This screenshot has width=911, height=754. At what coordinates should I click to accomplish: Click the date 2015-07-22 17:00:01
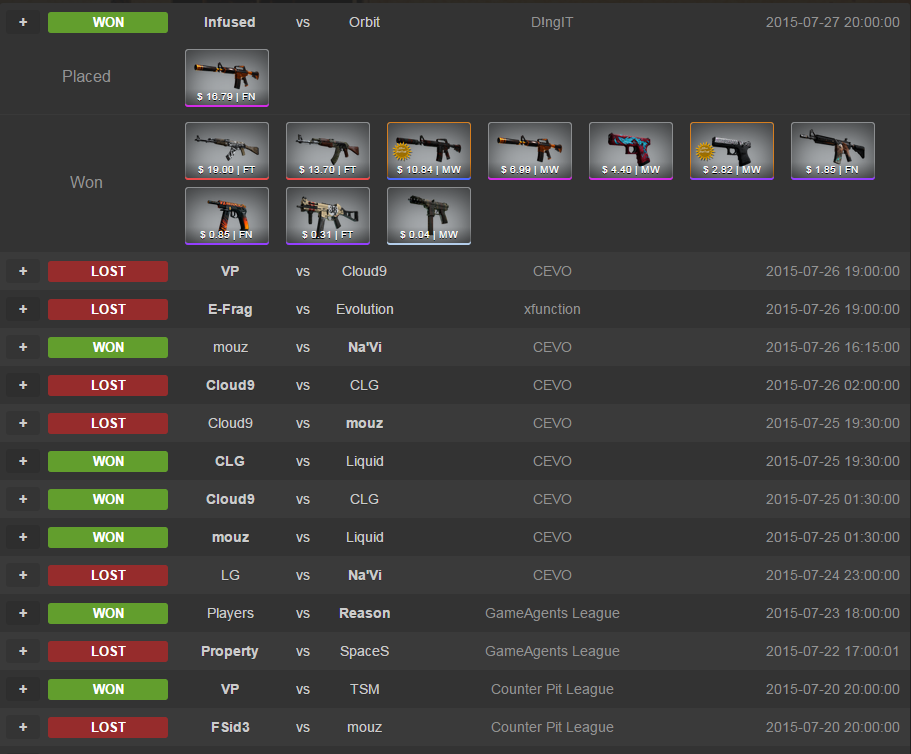(833, 651)
